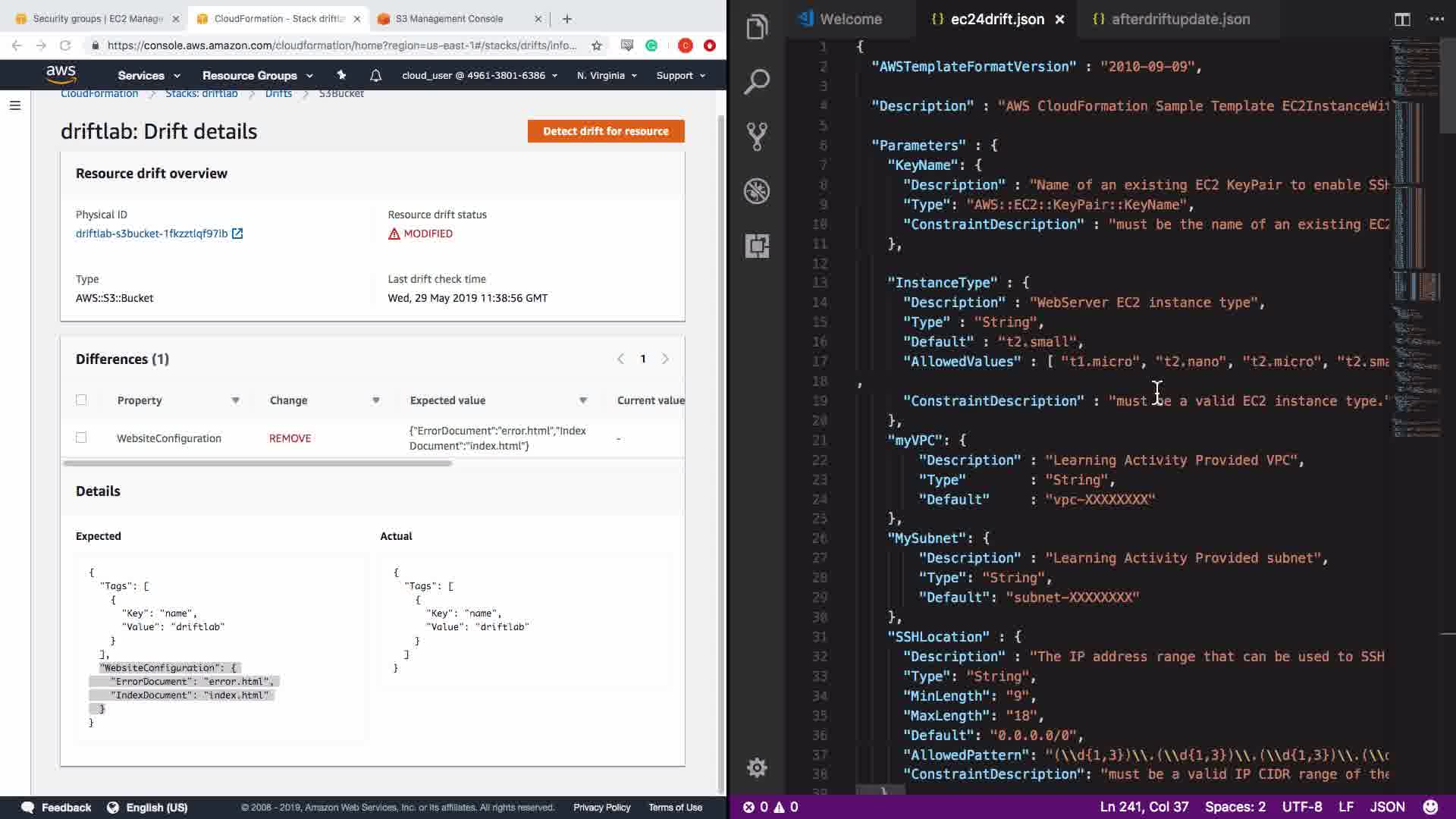The image size is (1456, 819).
Task: Open the Search panel in VS Code
Action: tap(757, 82)
